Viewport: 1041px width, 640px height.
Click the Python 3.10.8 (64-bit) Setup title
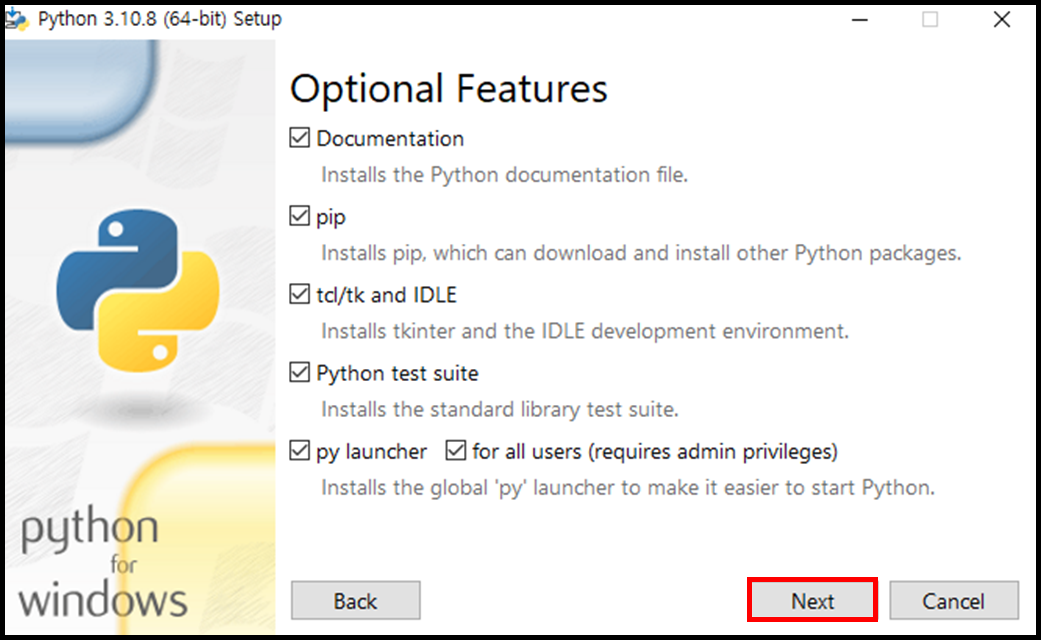[x=160, y=19]
